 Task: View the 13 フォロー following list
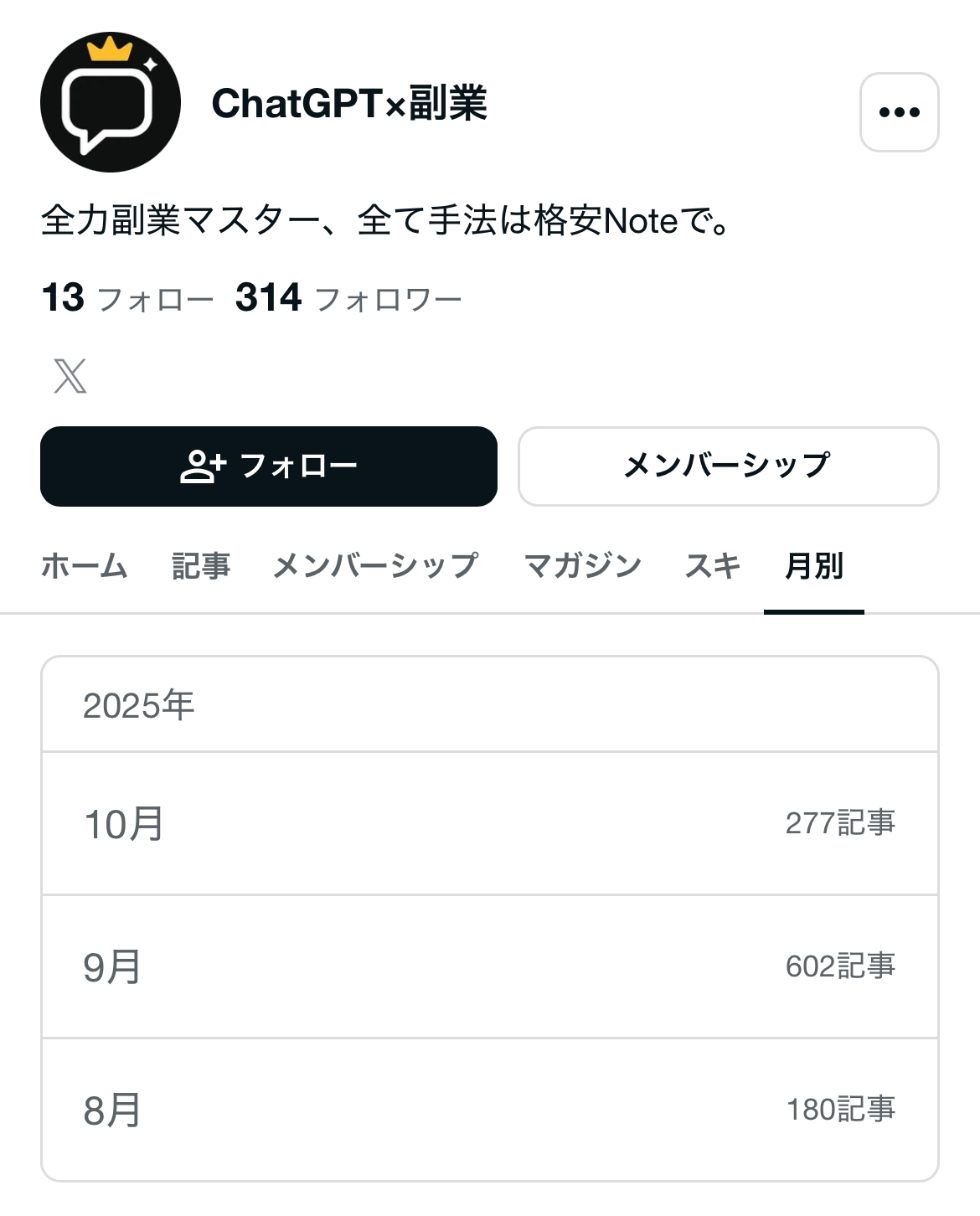(127, 298)
